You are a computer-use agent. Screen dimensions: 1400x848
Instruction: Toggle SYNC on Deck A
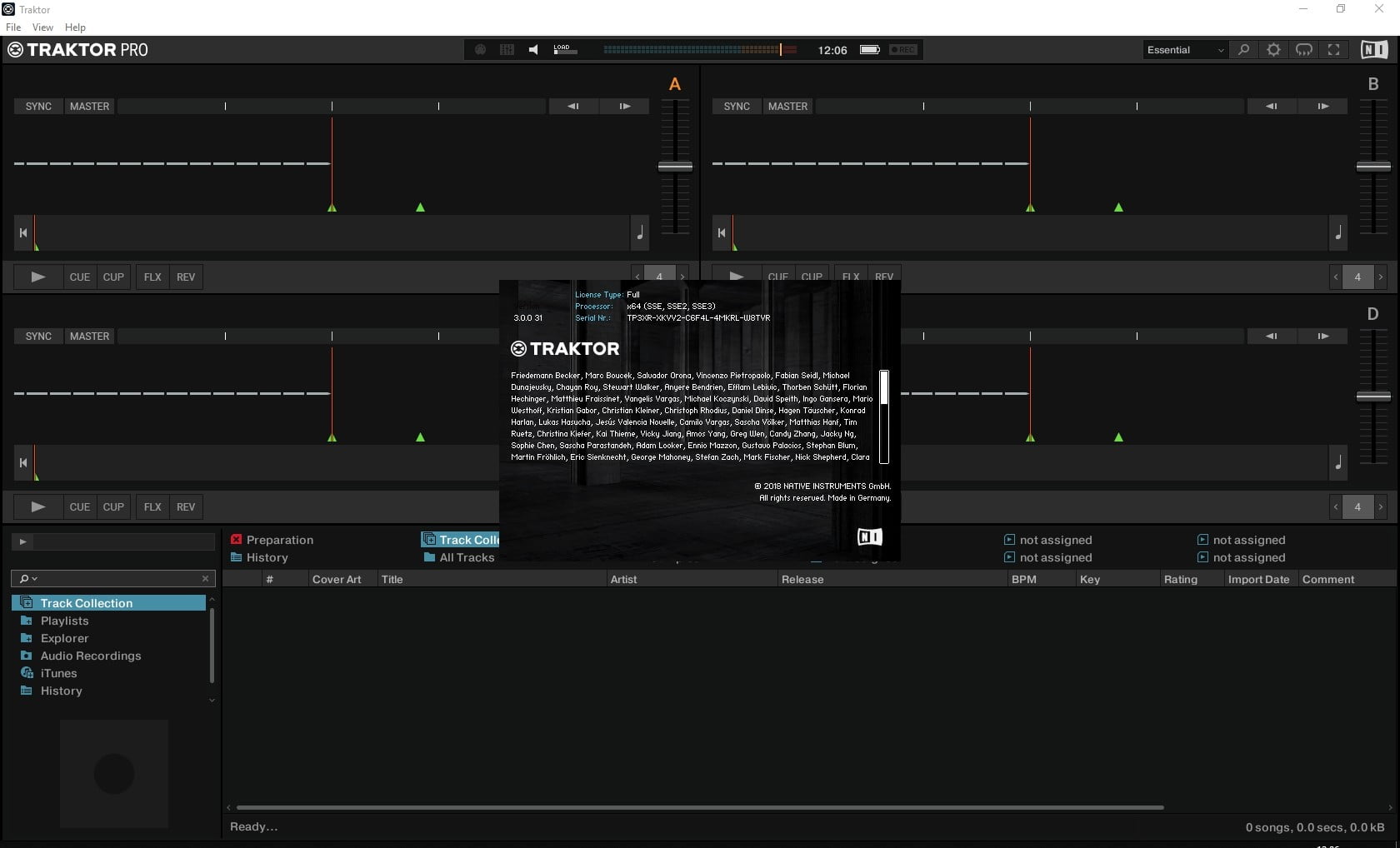point(38,107)
